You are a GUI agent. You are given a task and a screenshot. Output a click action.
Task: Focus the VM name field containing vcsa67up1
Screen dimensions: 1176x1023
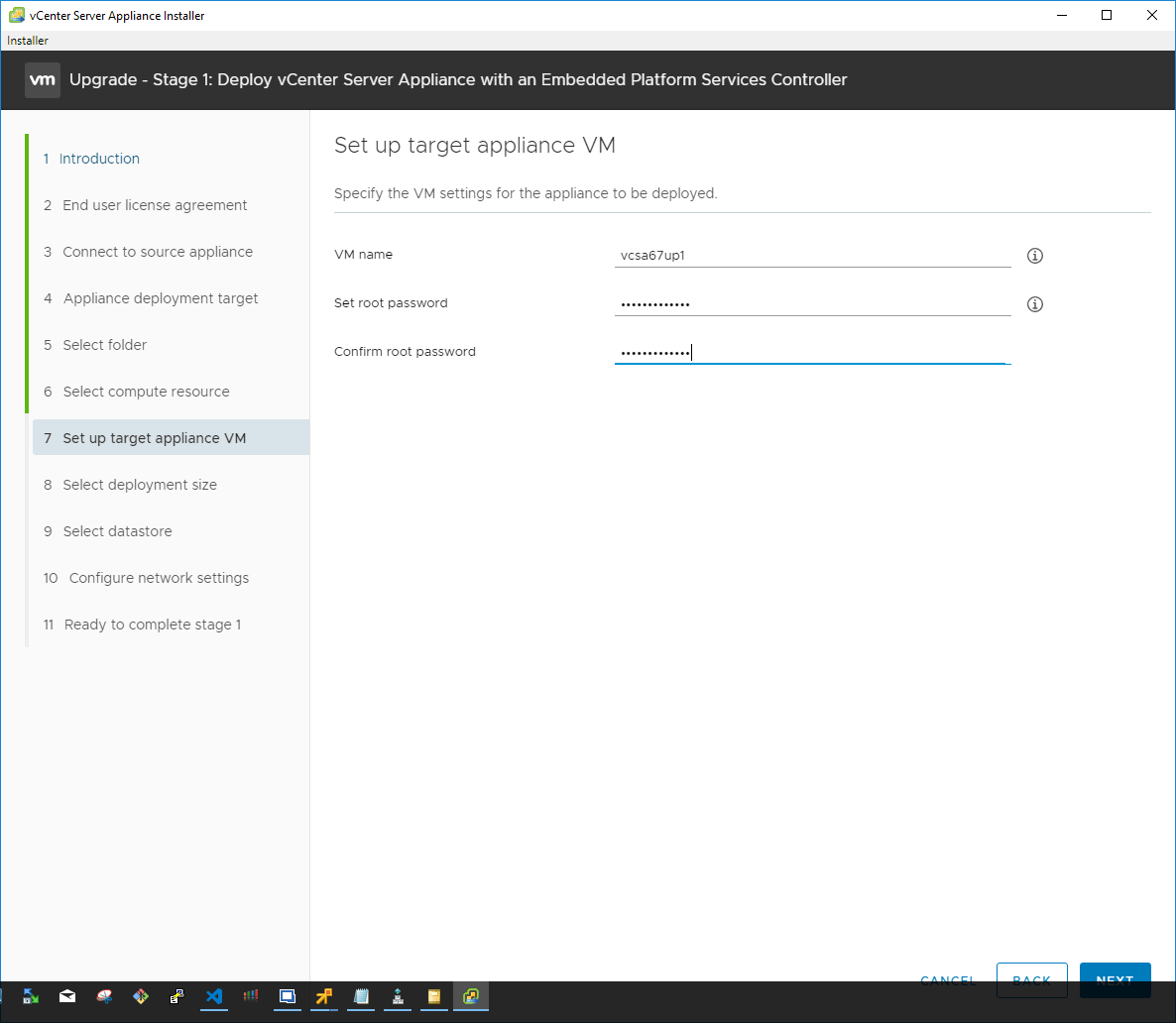click(812, 255)
